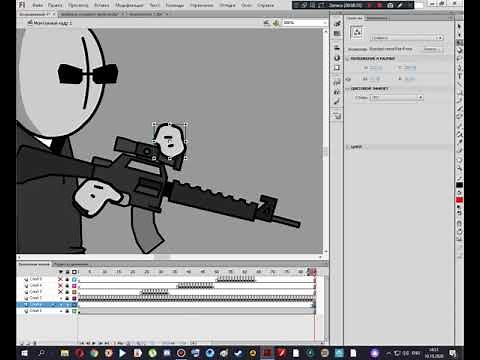Toggle outline all layers header icon
The width and height of the screenshot is (480, 360).
point(74,272)
